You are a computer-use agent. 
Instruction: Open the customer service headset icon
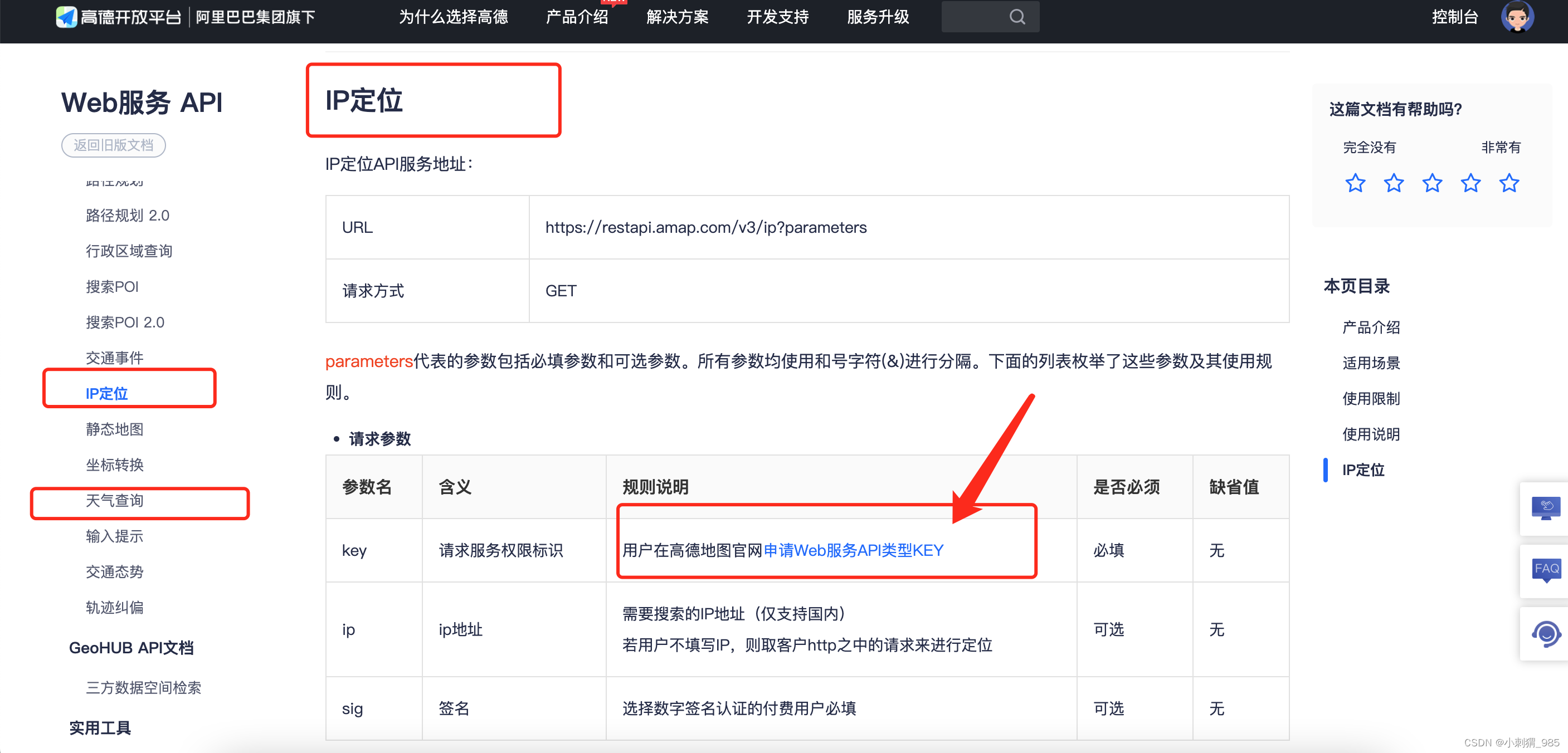click(1546, 634)
